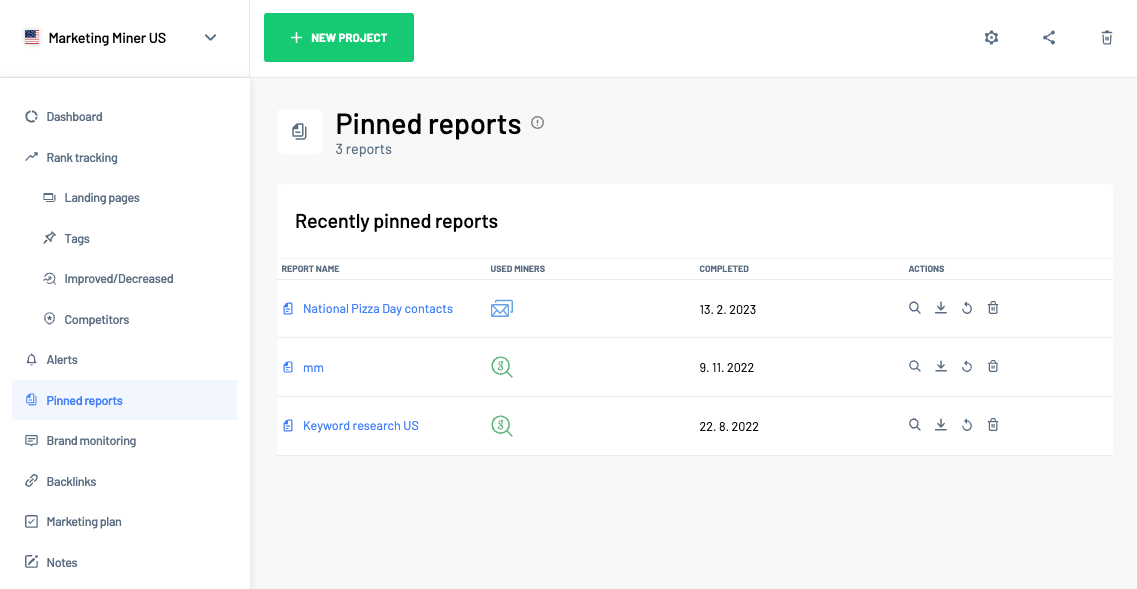The image size is (1137, 589).
Task: Expand the Marketing Miner US project selector
Action: (x=210, y=37)
